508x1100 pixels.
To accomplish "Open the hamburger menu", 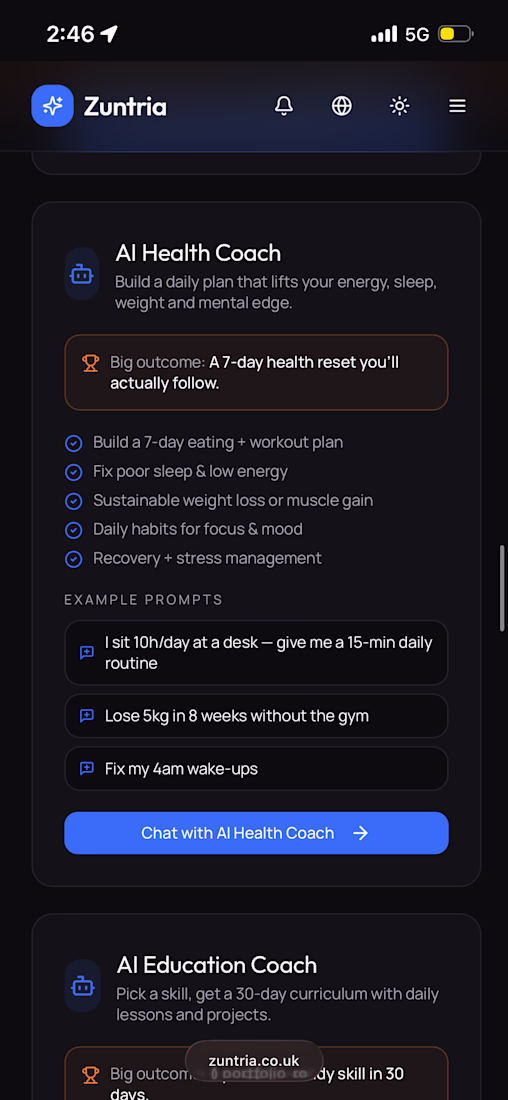I will [457, 106].
